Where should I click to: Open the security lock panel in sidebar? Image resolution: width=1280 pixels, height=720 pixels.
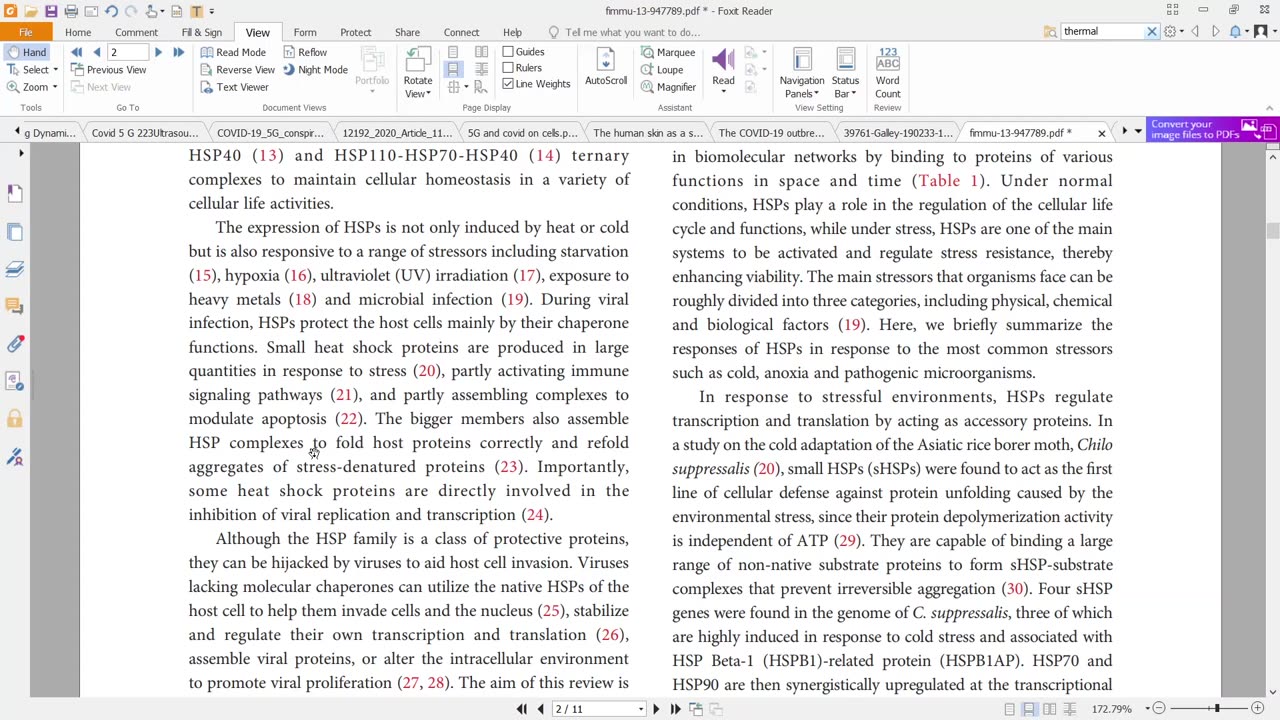coord(15,419)
